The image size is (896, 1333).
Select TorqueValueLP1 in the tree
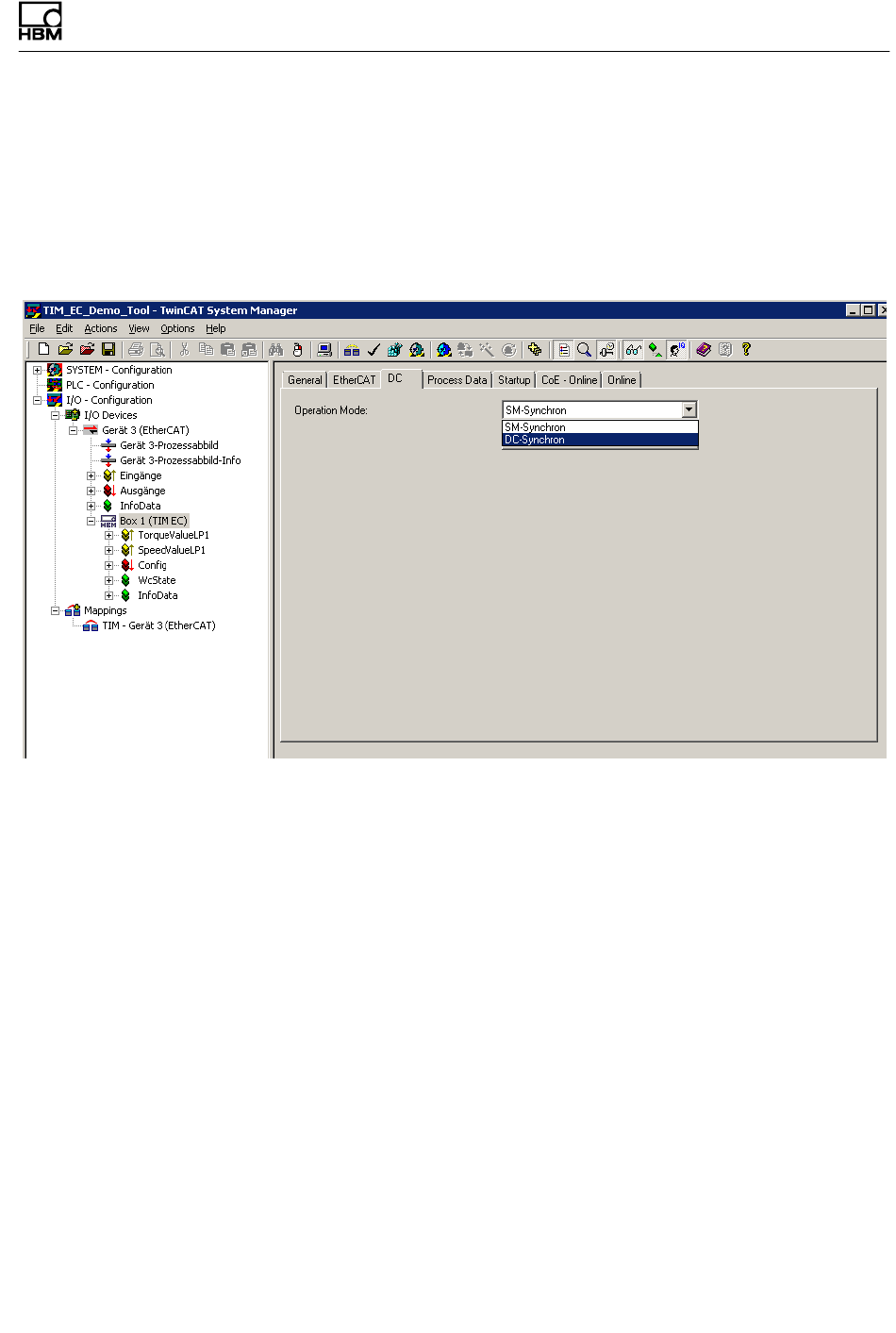coord(174,535)
